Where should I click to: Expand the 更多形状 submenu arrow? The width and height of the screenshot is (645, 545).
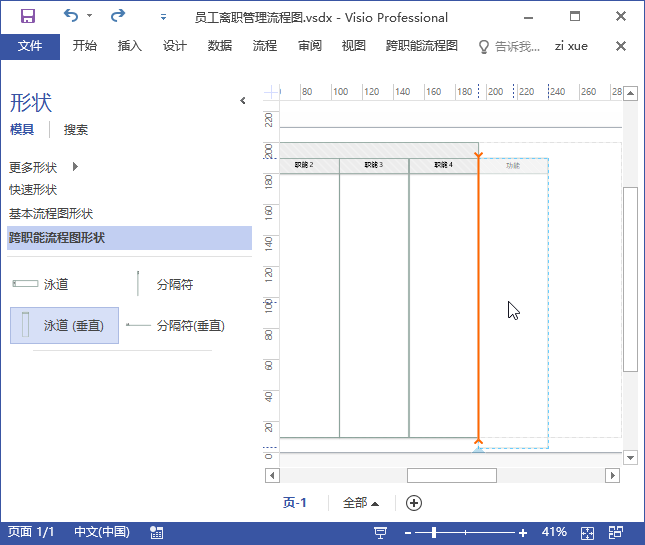click(x=75, y=167)
